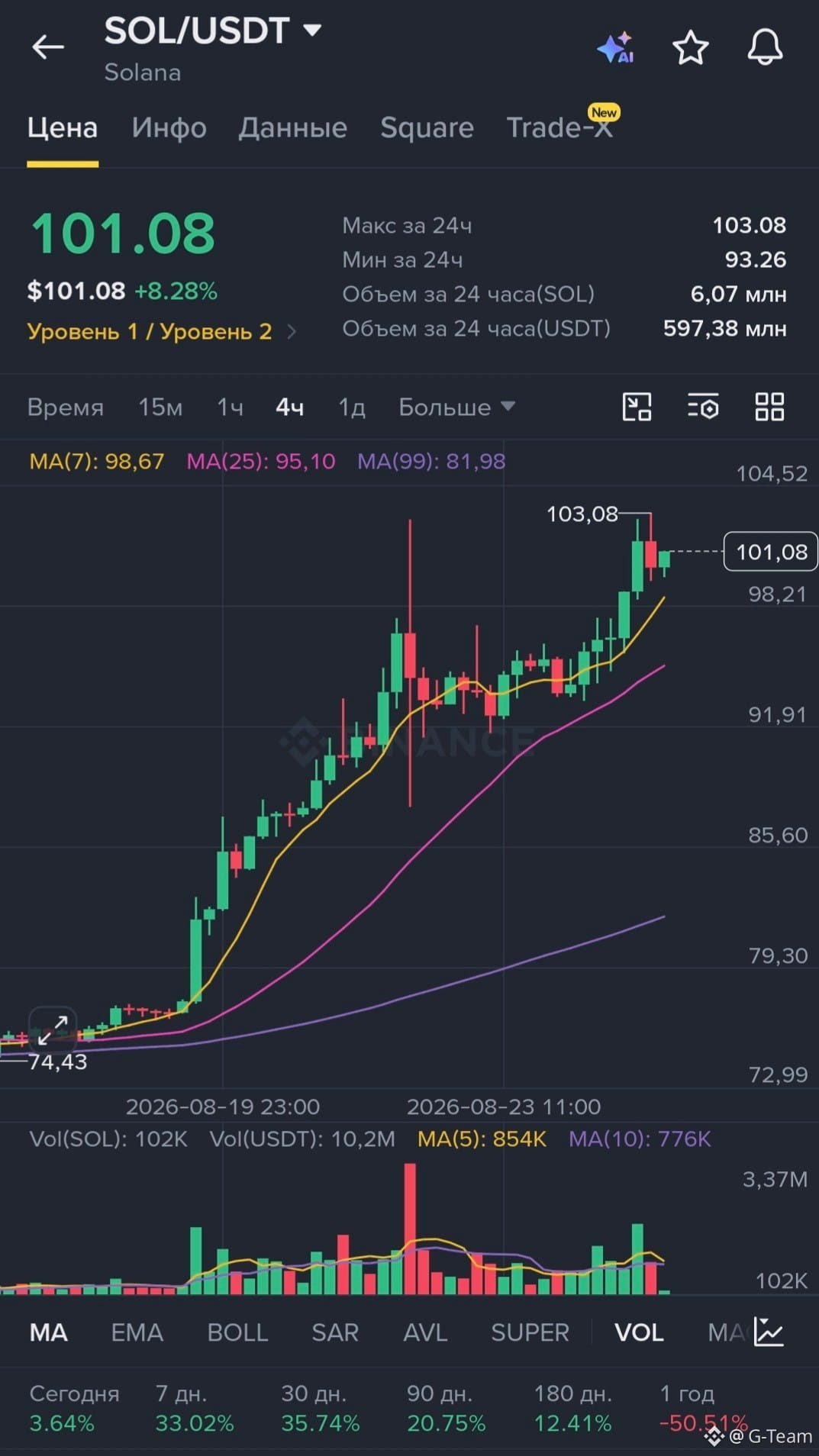Tap Сегодня performance 3.64%
The height and width of the screenshot is (1456, 819).
point(62,1423)
